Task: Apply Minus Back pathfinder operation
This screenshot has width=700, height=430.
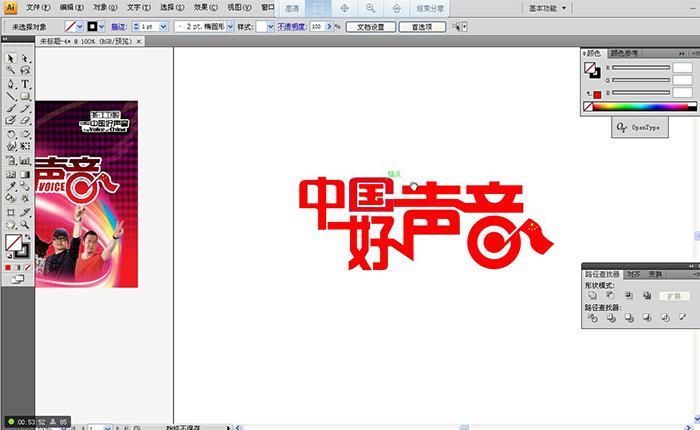Action: point(683,317)
